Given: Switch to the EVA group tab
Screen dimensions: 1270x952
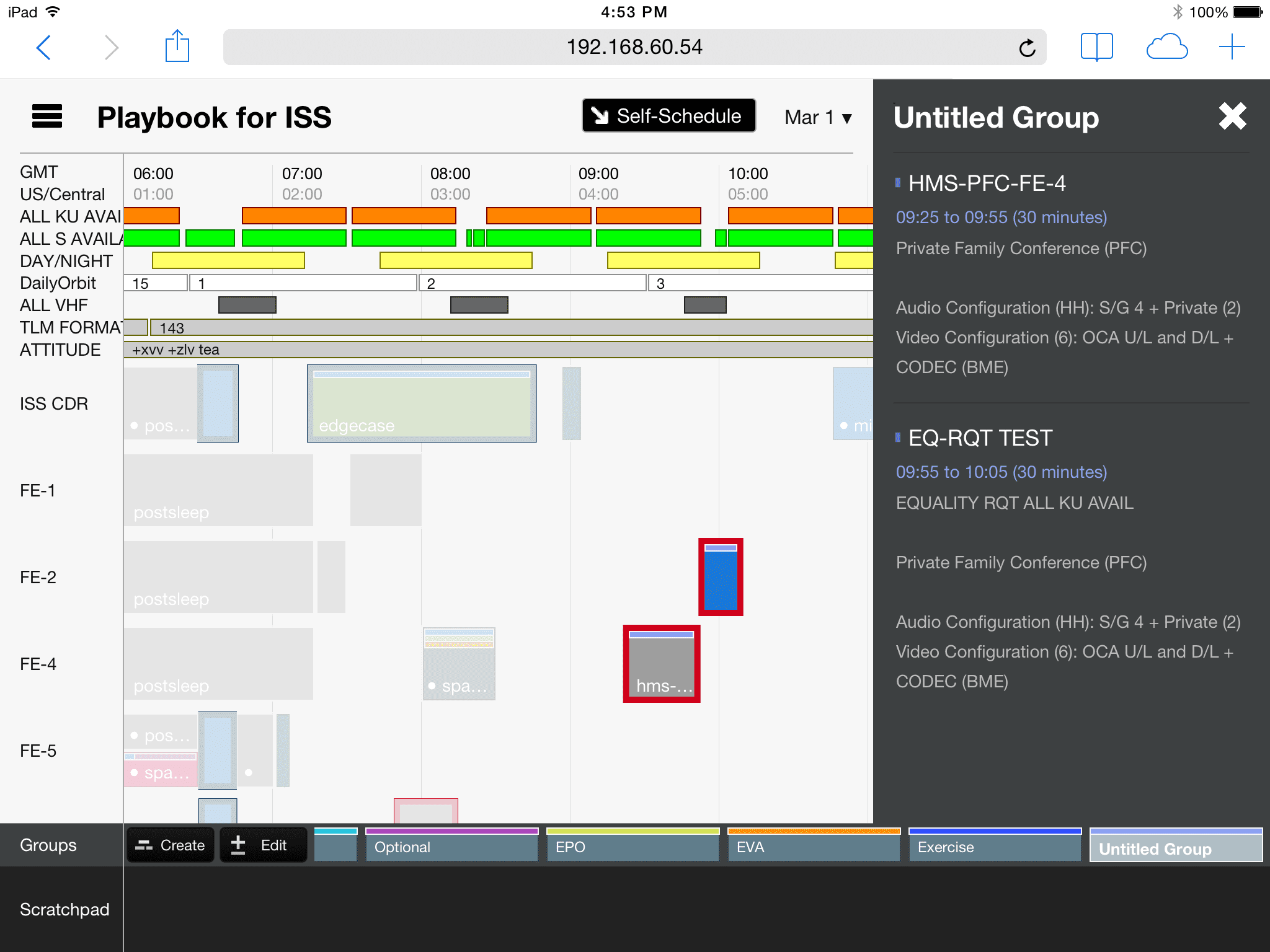Looking at the screenshot, I should click(813, 846).
